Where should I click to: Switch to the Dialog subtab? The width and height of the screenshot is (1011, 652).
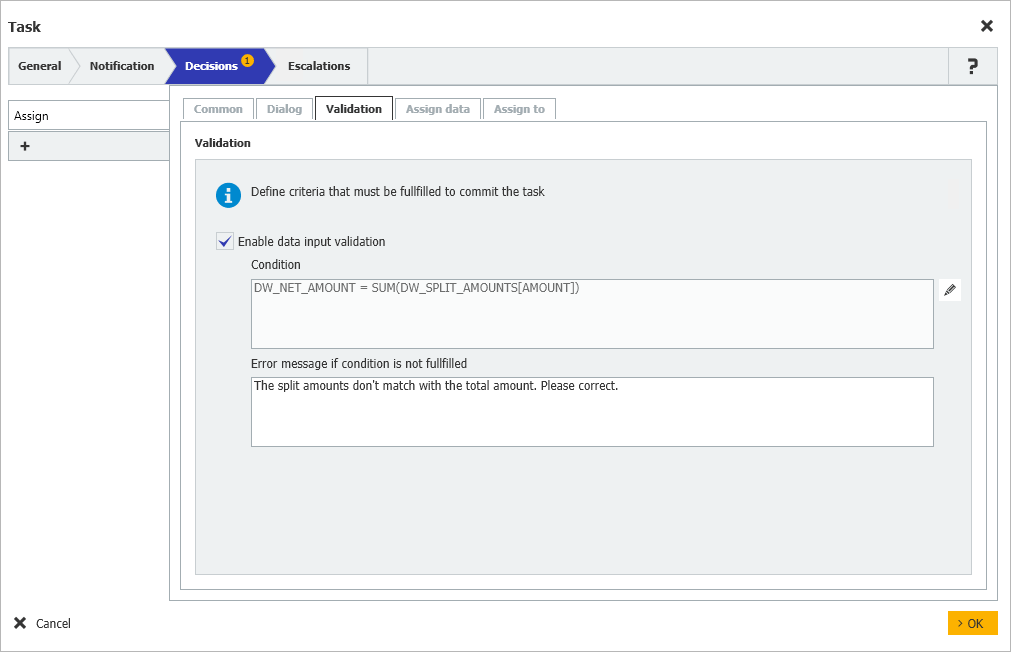coord(284,109)
